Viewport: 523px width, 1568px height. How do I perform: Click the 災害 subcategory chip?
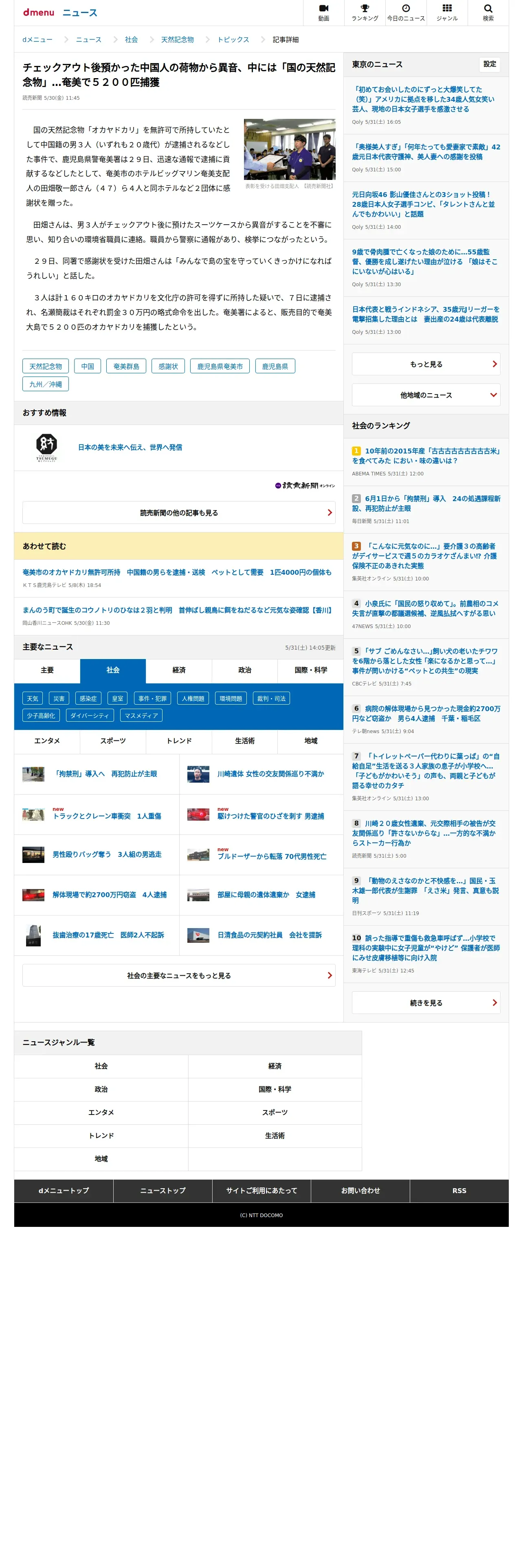(59, 698)
